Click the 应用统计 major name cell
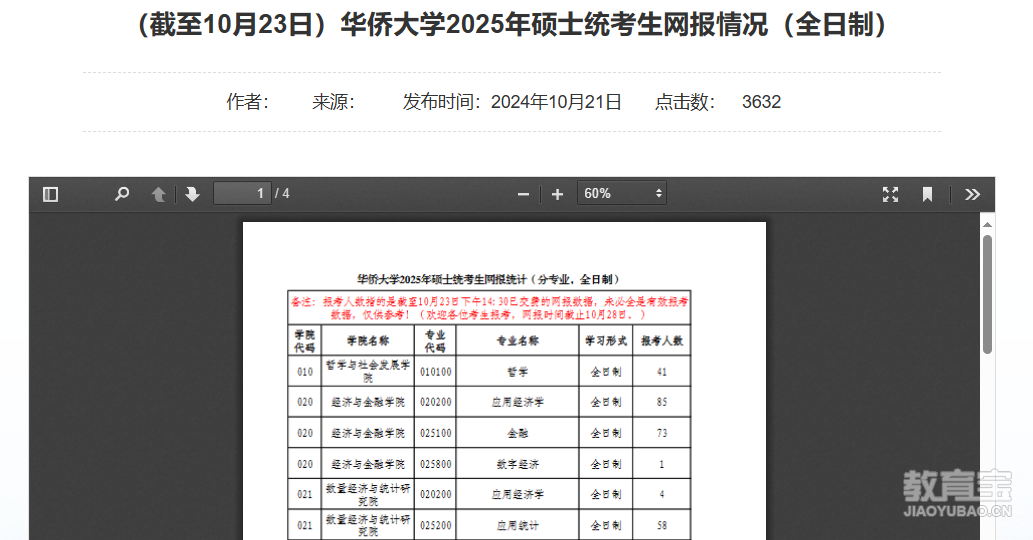The image size is (1033, 540). tap(517, 526)
